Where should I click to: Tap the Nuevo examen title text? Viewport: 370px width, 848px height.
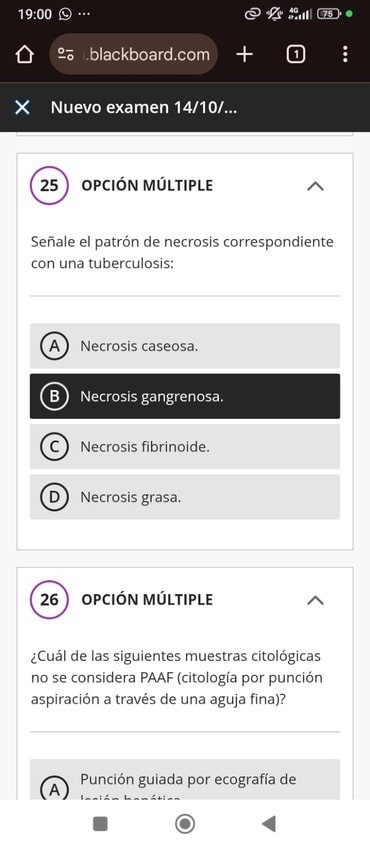click(144, 108)
